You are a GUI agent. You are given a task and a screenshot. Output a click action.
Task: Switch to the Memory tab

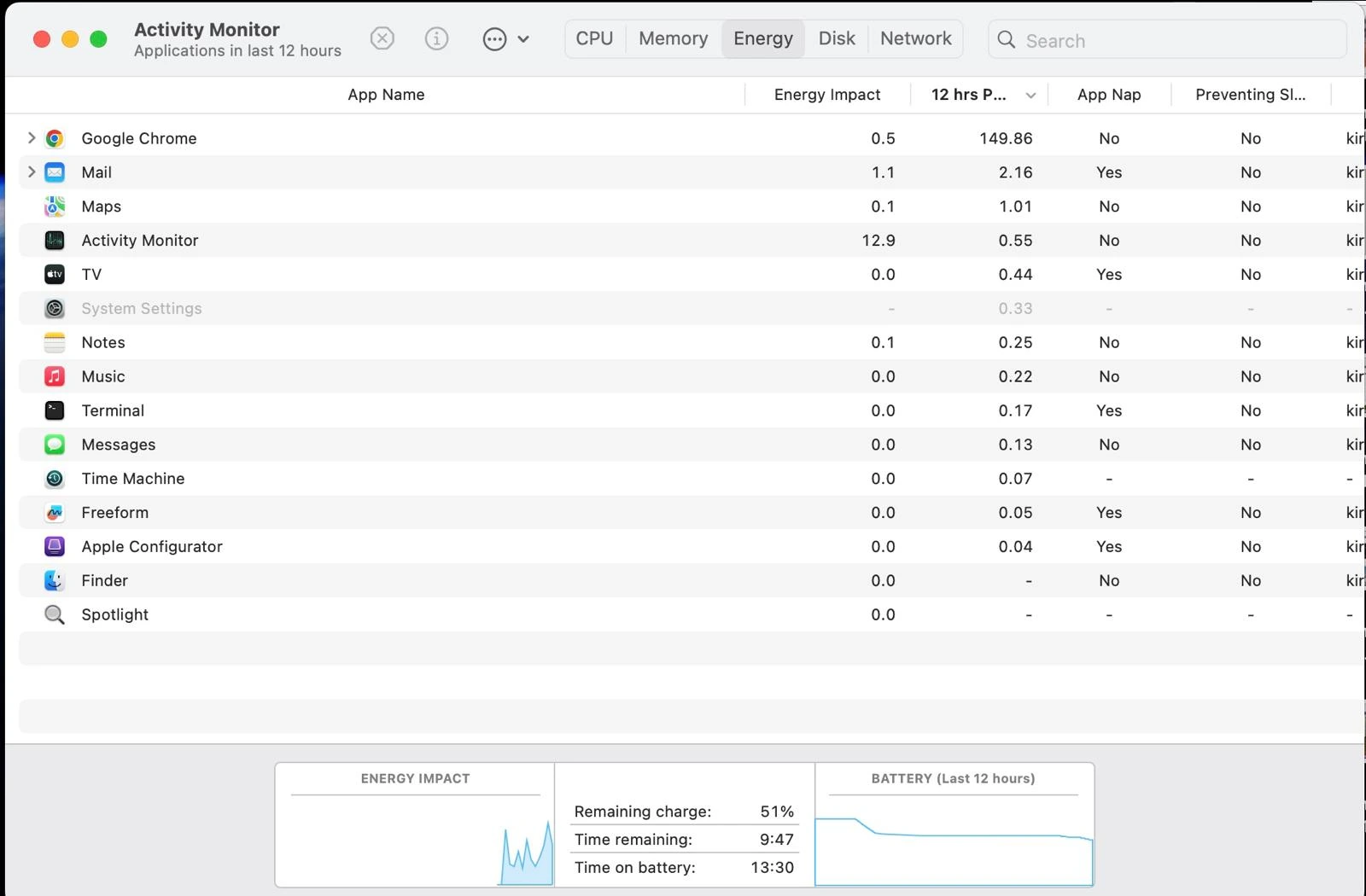(674, 38)
